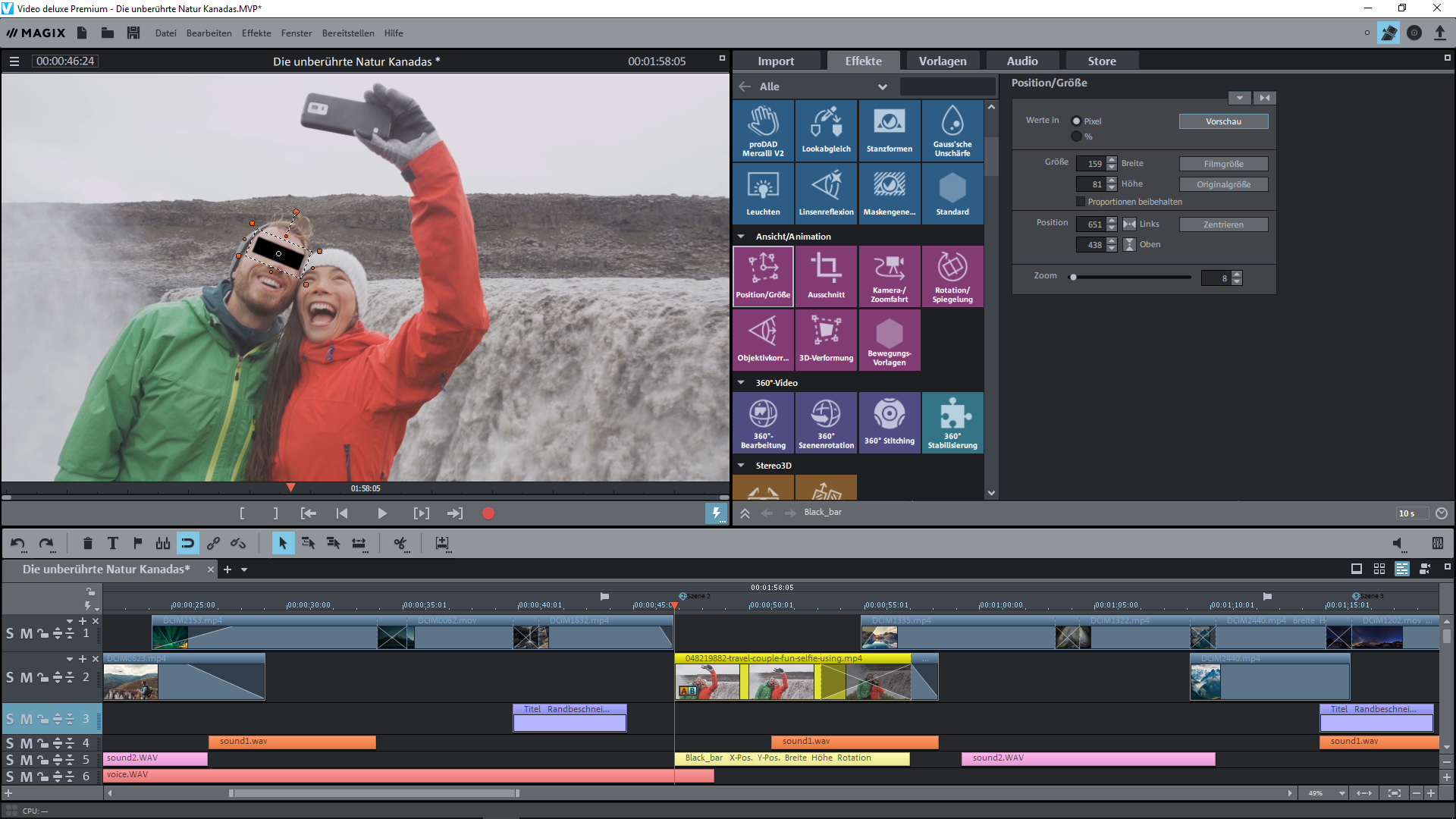Image resolution: width=1456 pixels, height=819 pixels.
Task: Open the Bearbeiten menu
Action: click(209, 33)
